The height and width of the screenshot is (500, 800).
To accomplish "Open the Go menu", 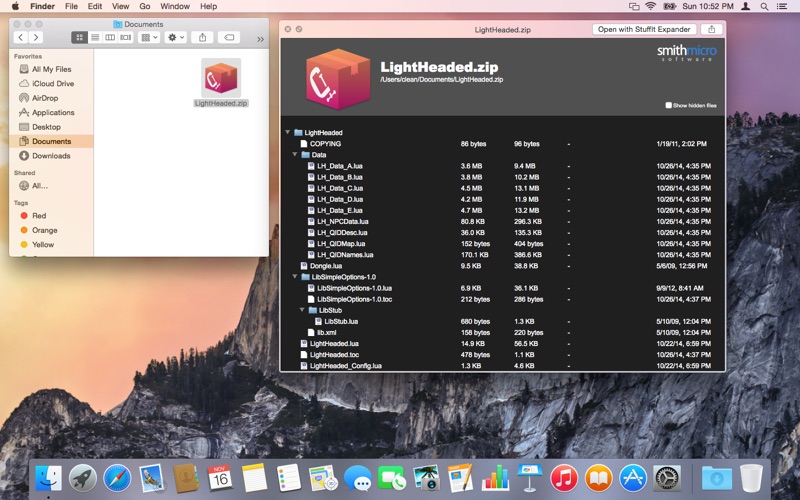I will (145, 6).
